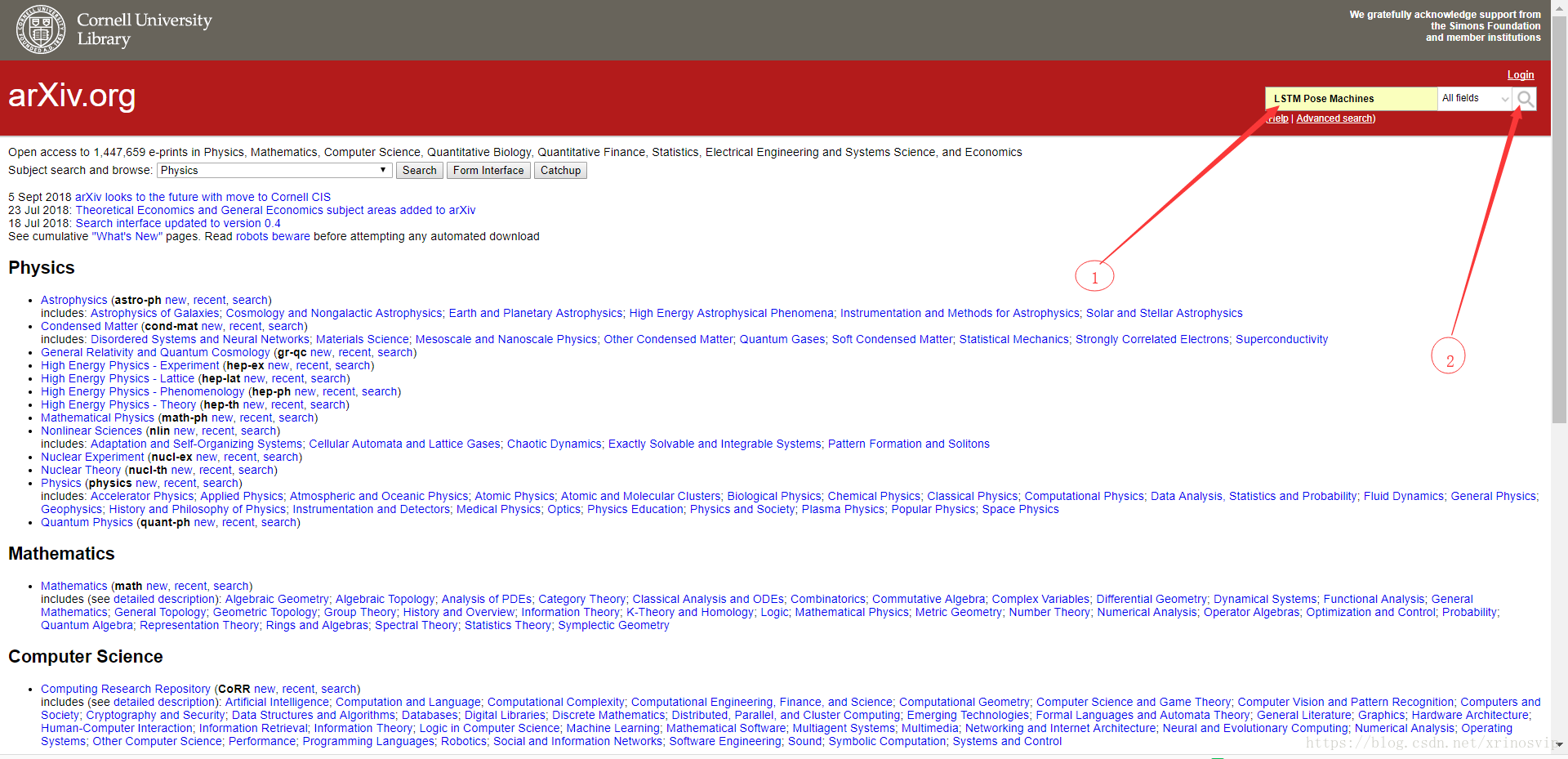Open the Mathematical Physics link under Physics

point(97,417)
